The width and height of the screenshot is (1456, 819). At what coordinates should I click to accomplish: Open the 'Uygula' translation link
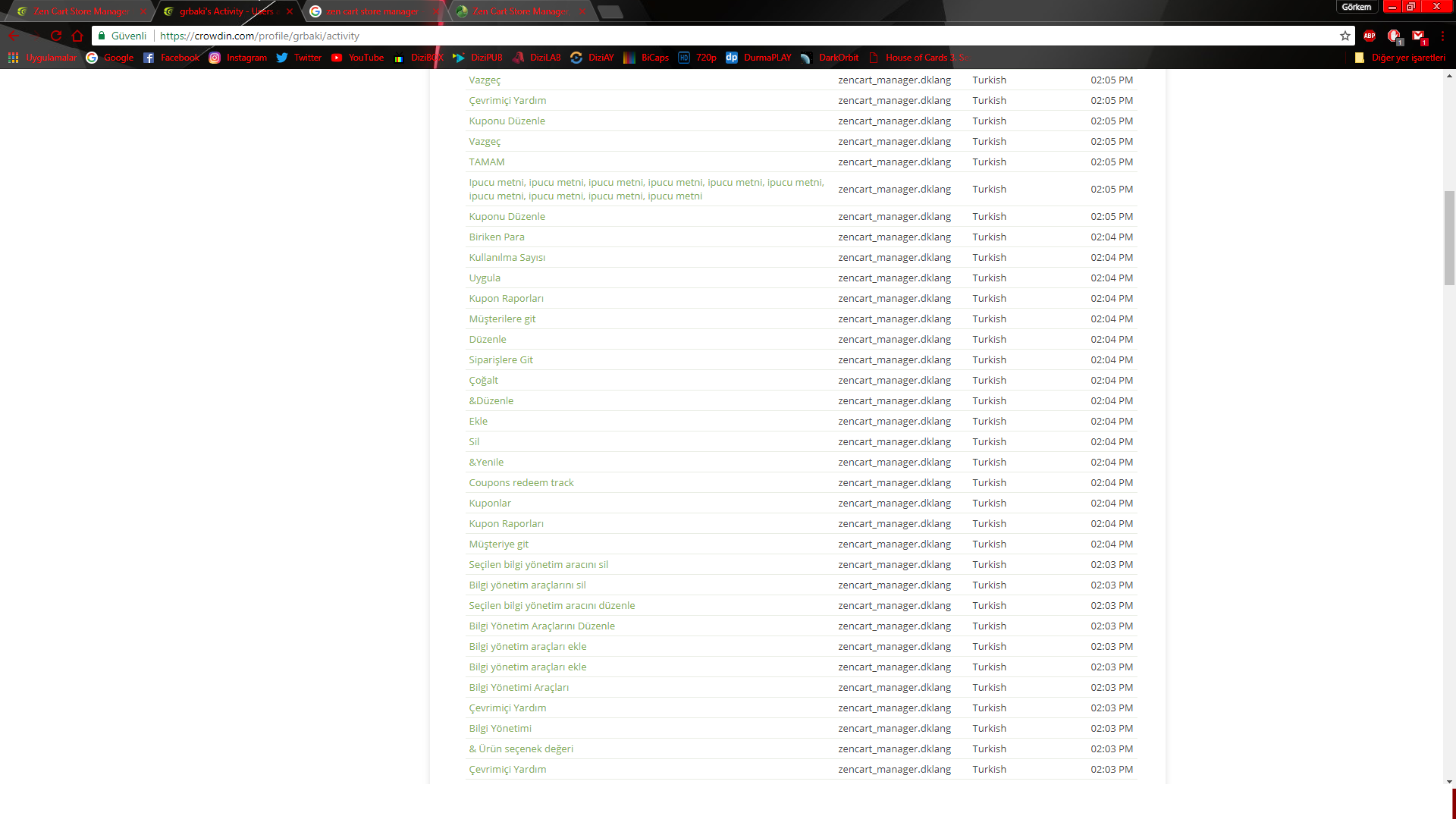pyautogui.click(x=485, y=278)
